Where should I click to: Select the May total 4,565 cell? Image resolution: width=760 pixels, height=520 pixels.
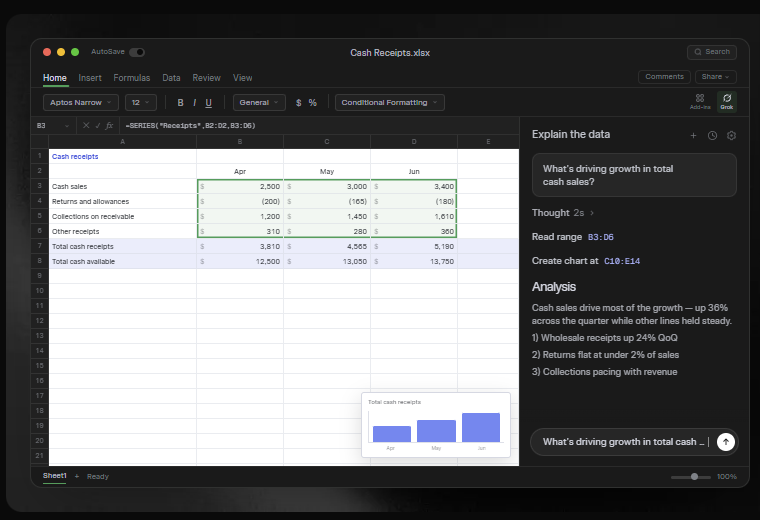click(327, 247)
